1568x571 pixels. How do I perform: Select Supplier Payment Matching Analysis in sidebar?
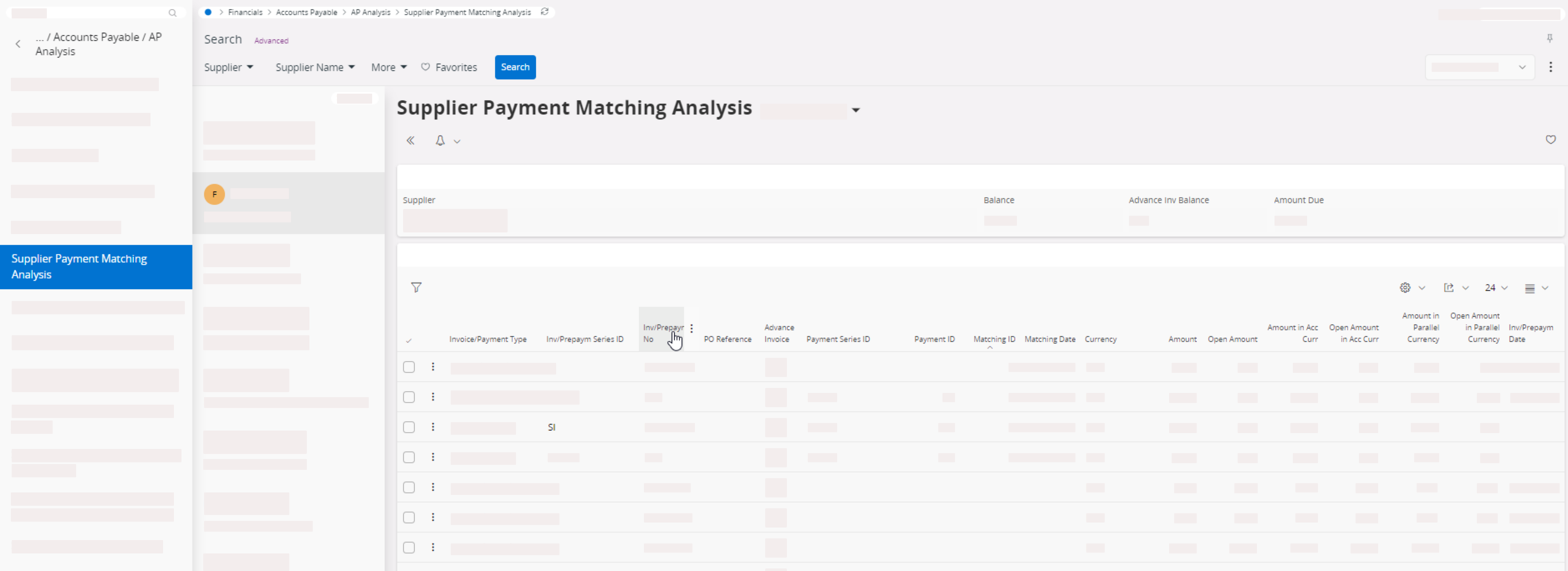pos(96,267)
